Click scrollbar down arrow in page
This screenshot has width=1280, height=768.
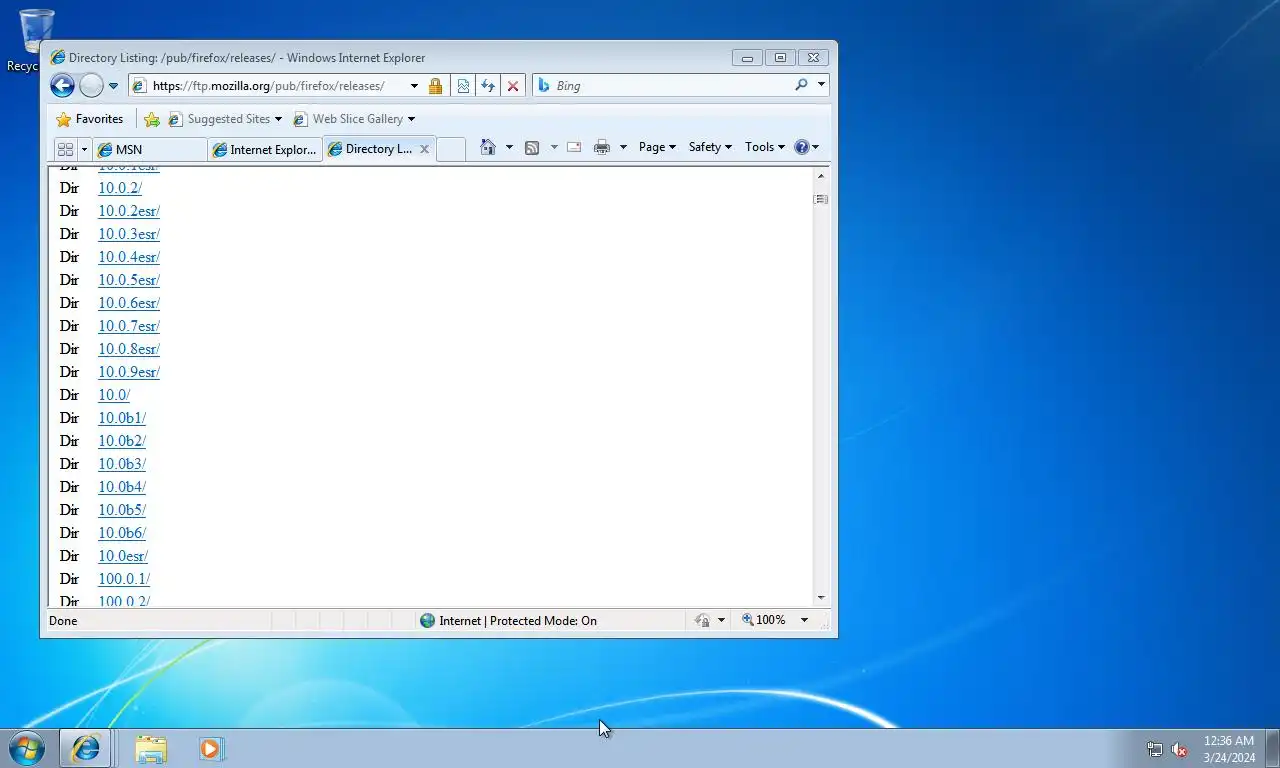click(x=821, y=597)
